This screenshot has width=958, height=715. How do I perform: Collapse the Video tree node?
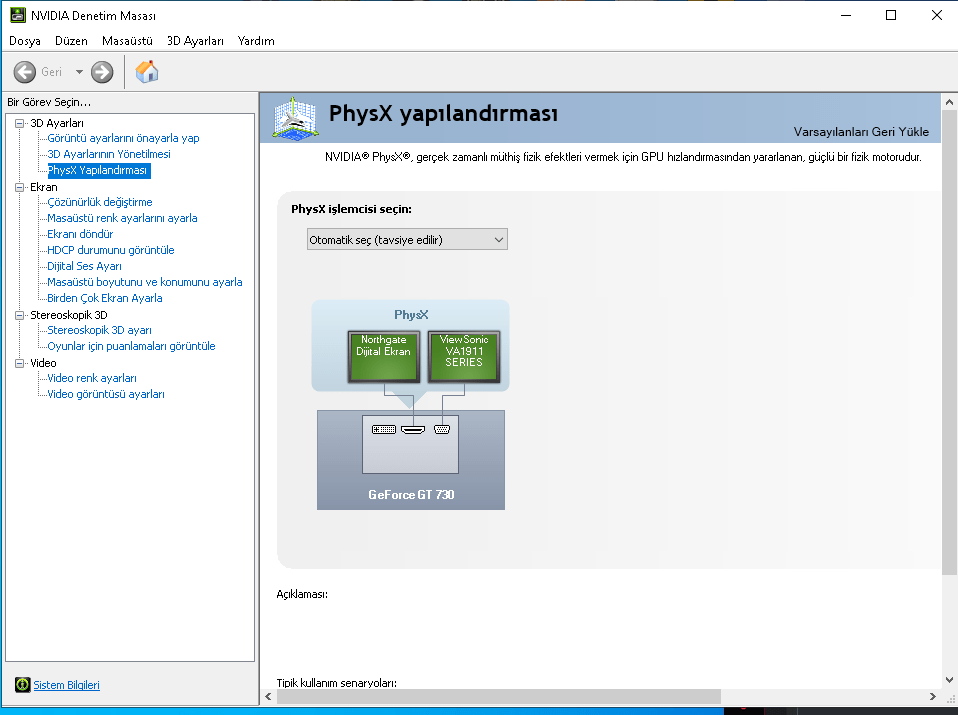coord(20,363)
